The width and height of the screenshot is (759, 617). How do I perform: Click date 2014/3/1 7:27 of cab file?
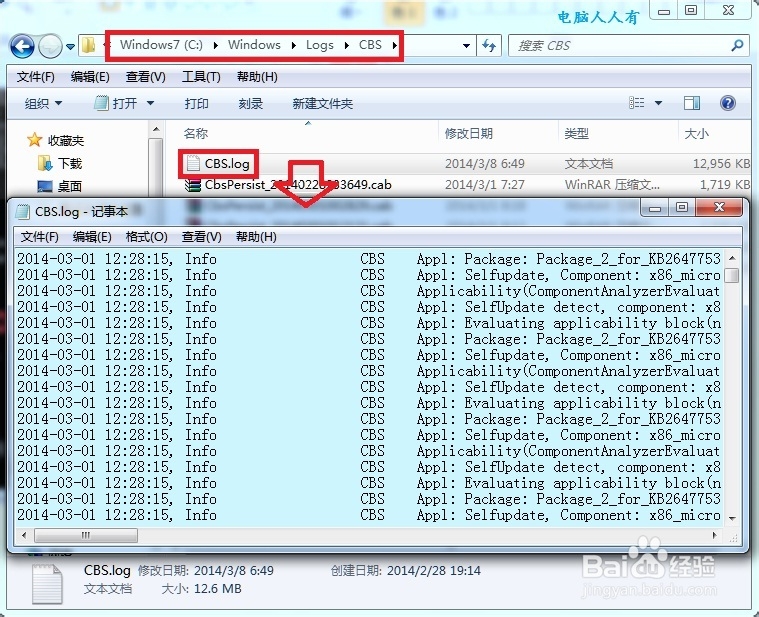click(x=485, y=184)
